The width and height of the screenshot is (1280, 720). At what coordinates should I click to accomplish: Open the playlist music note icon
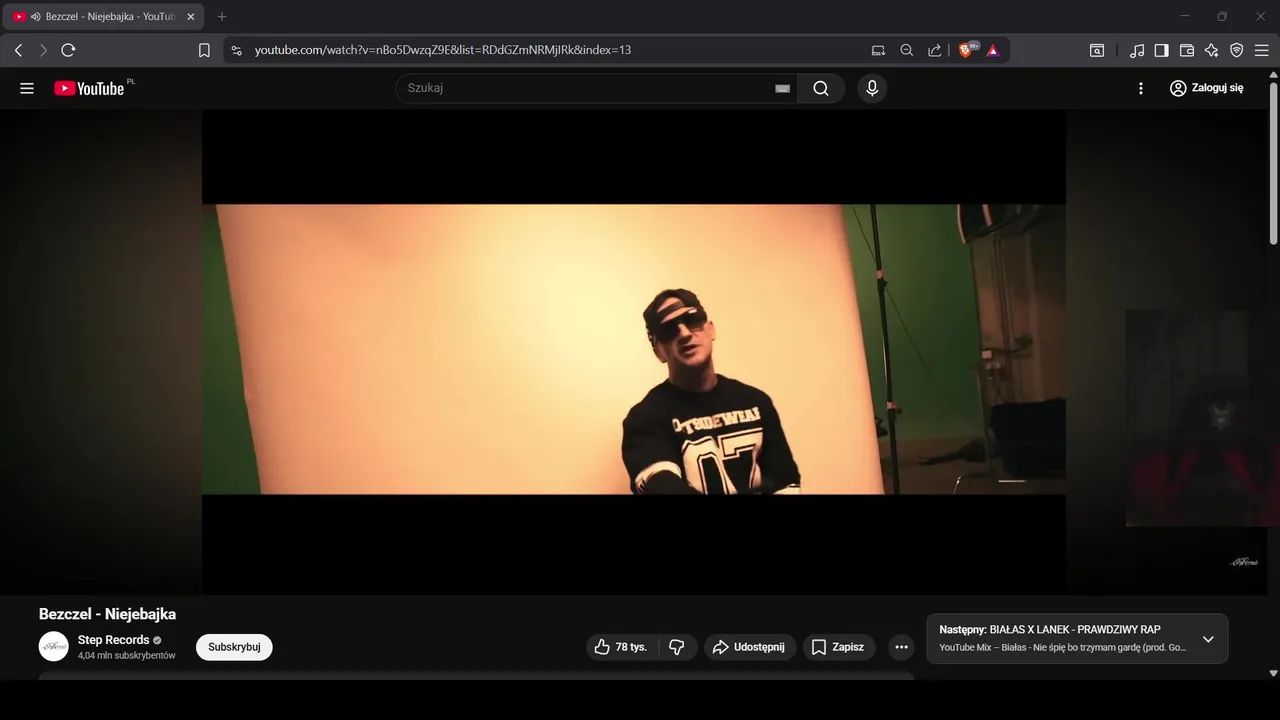(x=1137, y=50)
